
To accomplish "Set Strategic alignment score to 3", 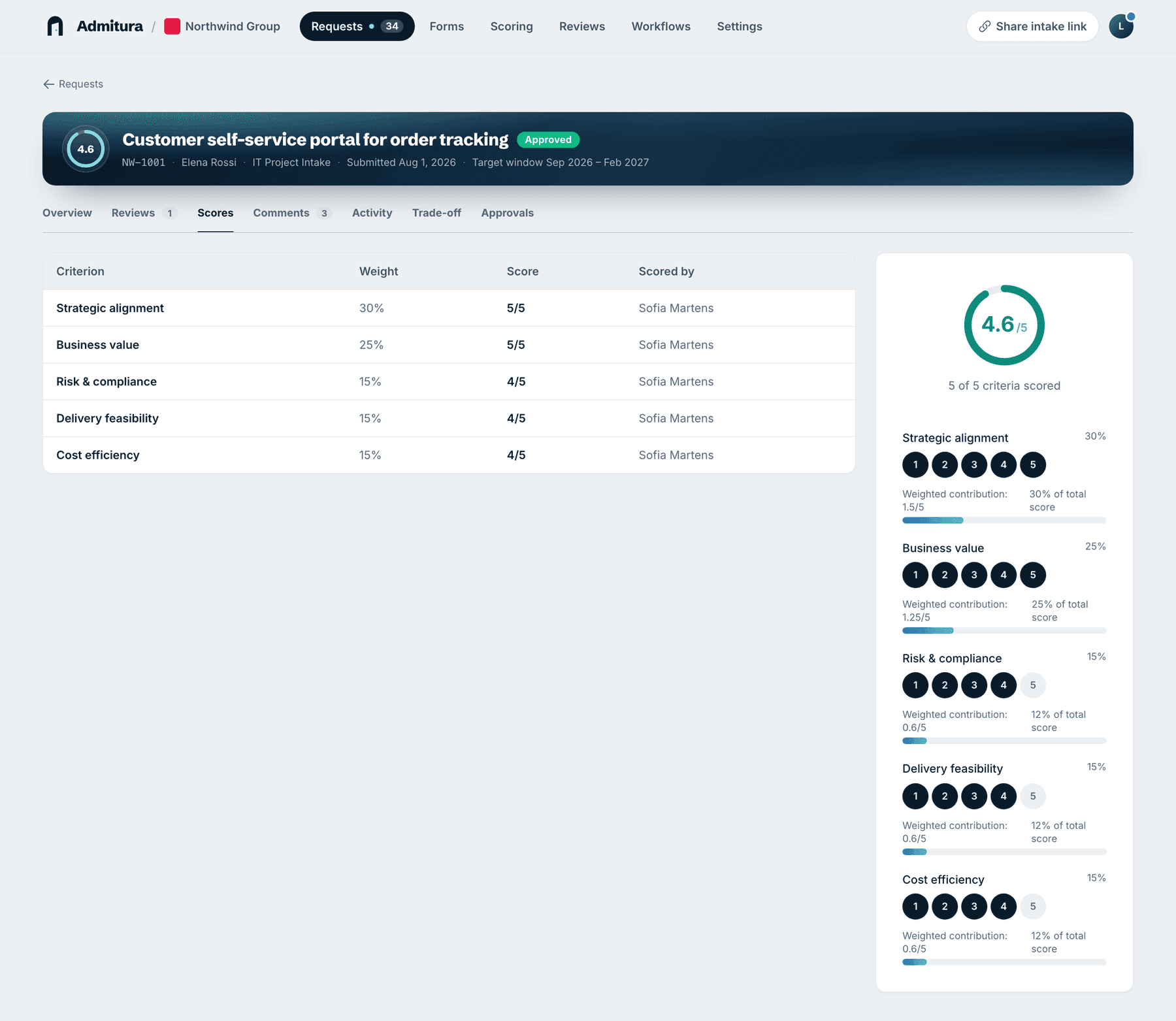I will click(x=974, y=464).
